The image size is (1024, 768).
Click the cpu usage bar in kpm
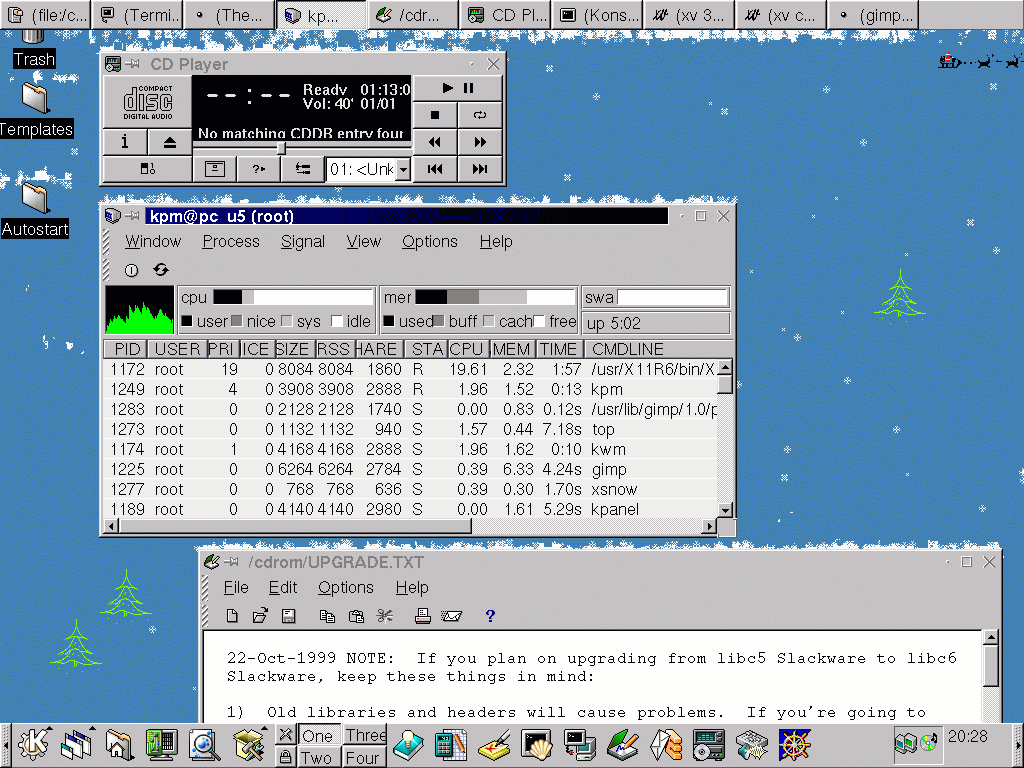293,298
